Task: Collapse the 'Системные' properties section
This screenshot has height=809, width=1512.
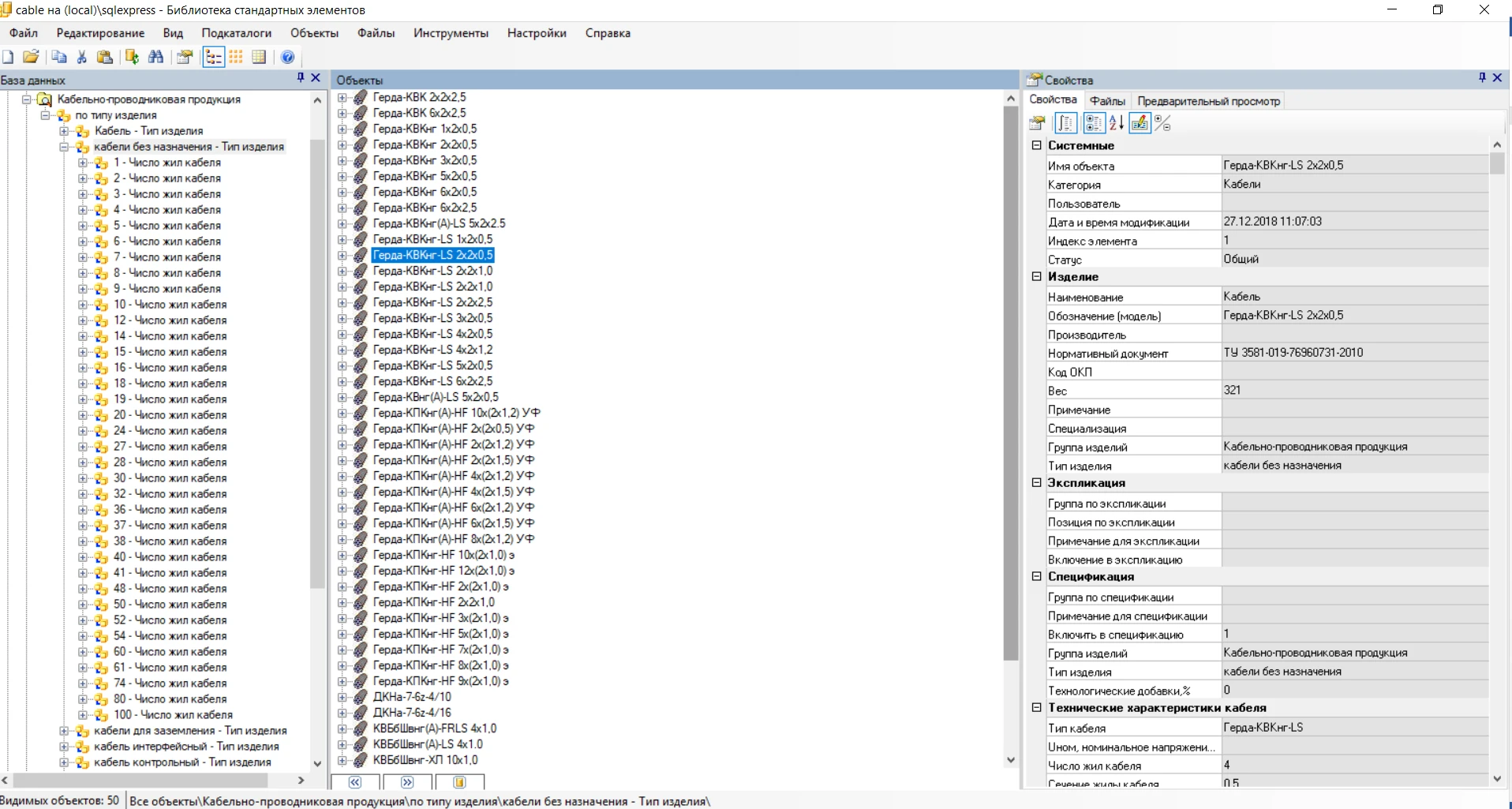Action: [x=1036, y=145]
